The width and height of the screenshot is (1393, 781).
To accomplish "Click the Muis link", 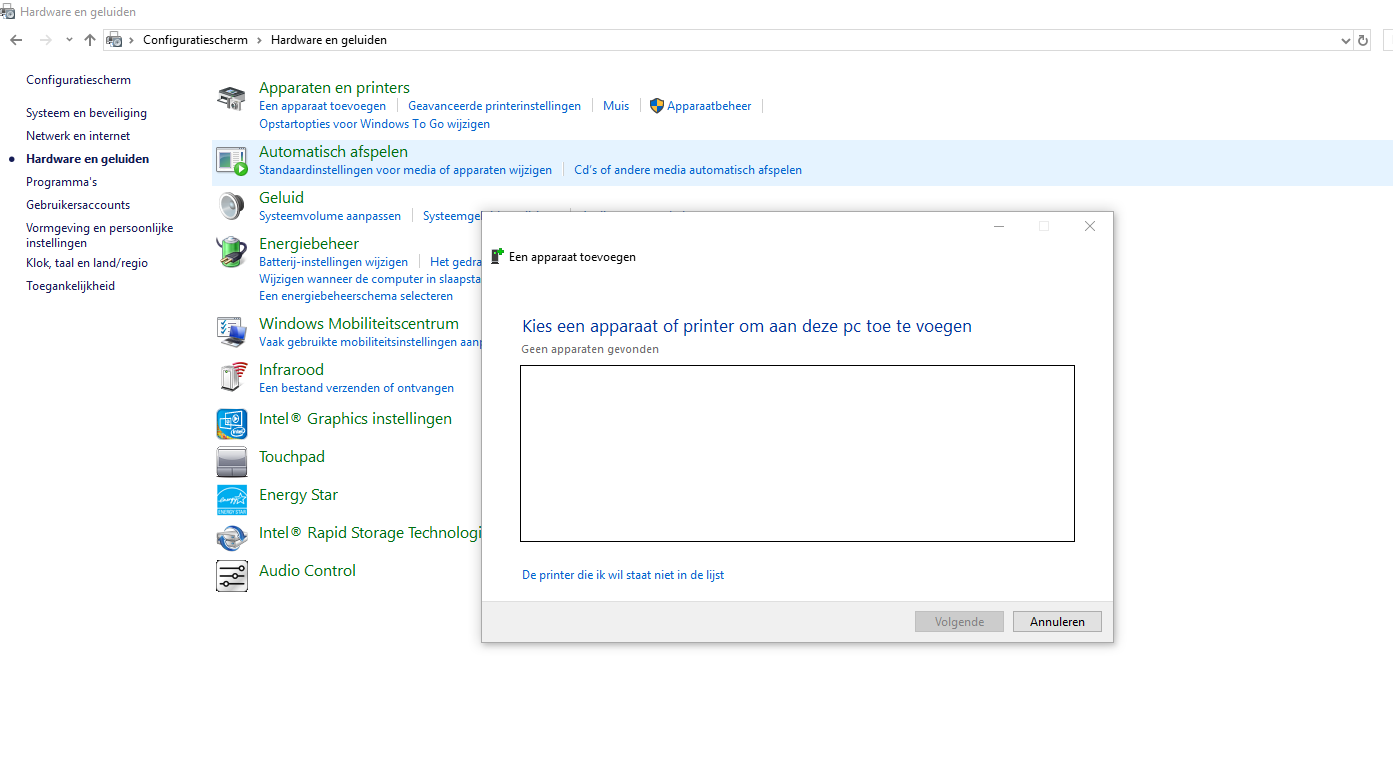I will 616,106.
